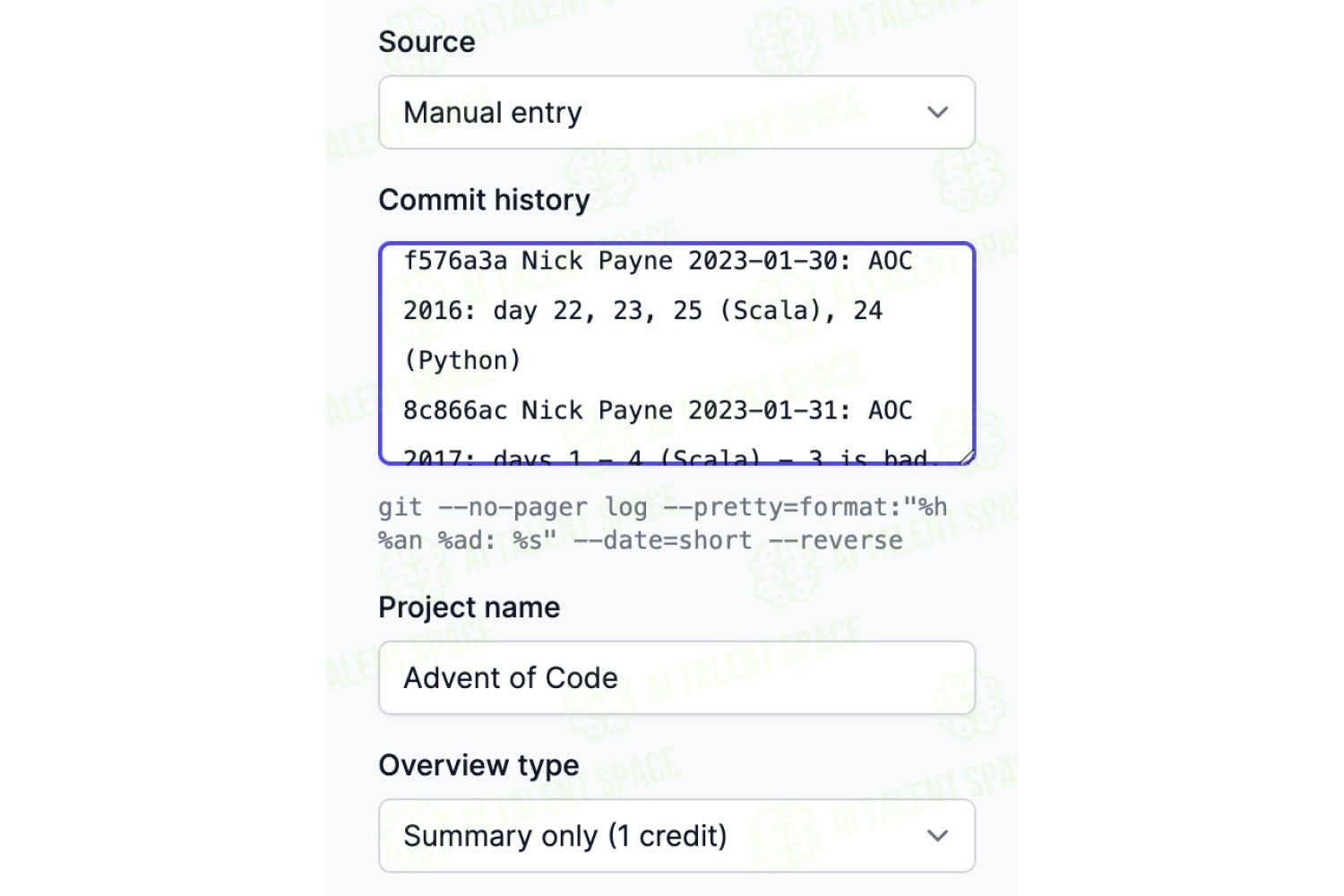Click the Commit history resize handle corner
This screenshot has width=1344, height=896.
tap(966, 456)
